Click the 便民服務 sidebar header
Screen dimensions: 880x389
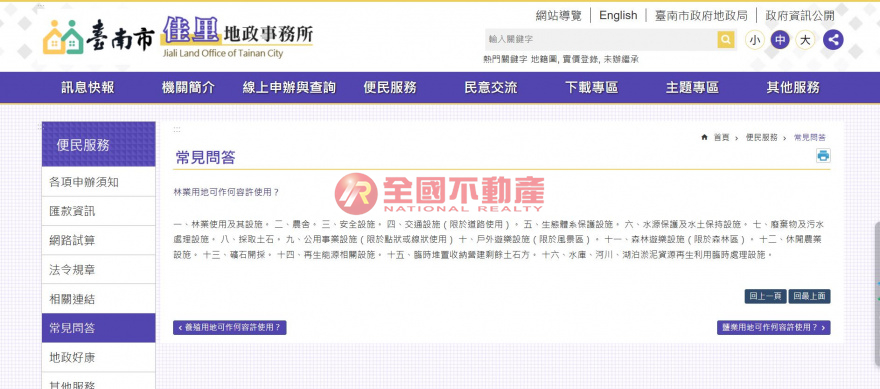99,144
